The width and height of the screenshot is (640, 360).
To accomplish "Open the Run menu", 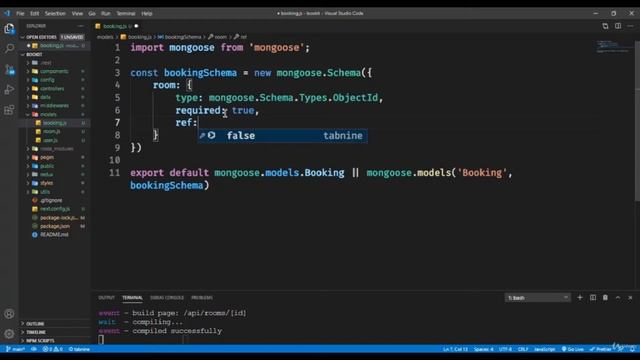I will pyautogui.click(x=105, y=13).
